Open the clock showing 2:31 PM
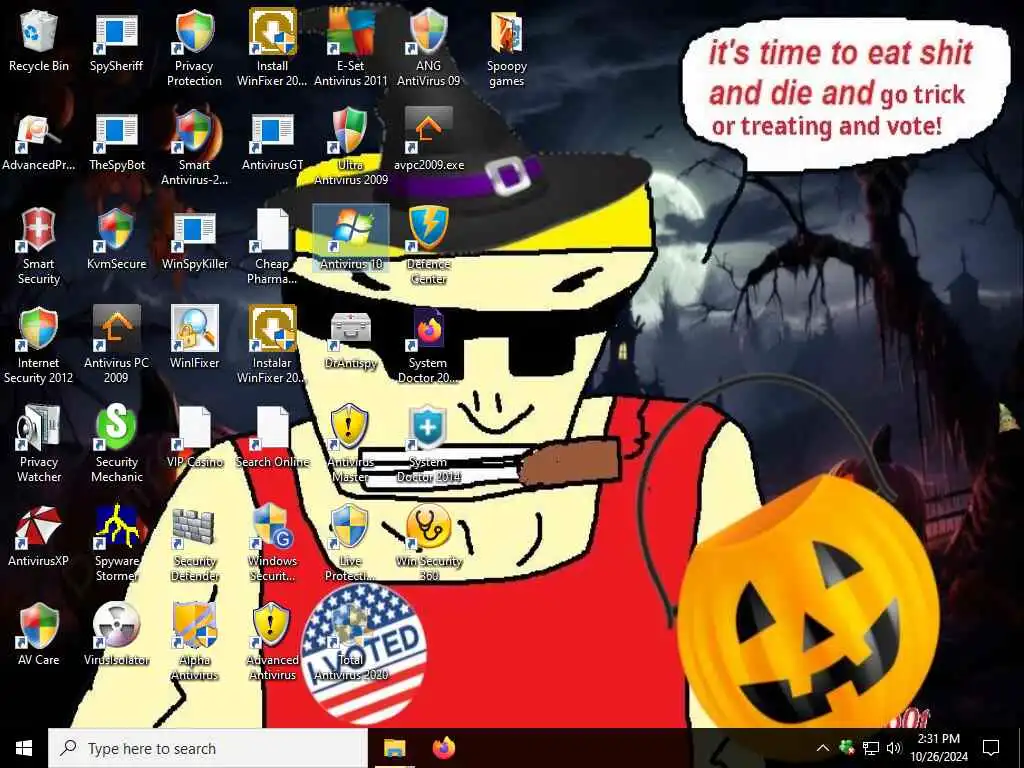The image size is (1024, 768). [x=939, y=748]
